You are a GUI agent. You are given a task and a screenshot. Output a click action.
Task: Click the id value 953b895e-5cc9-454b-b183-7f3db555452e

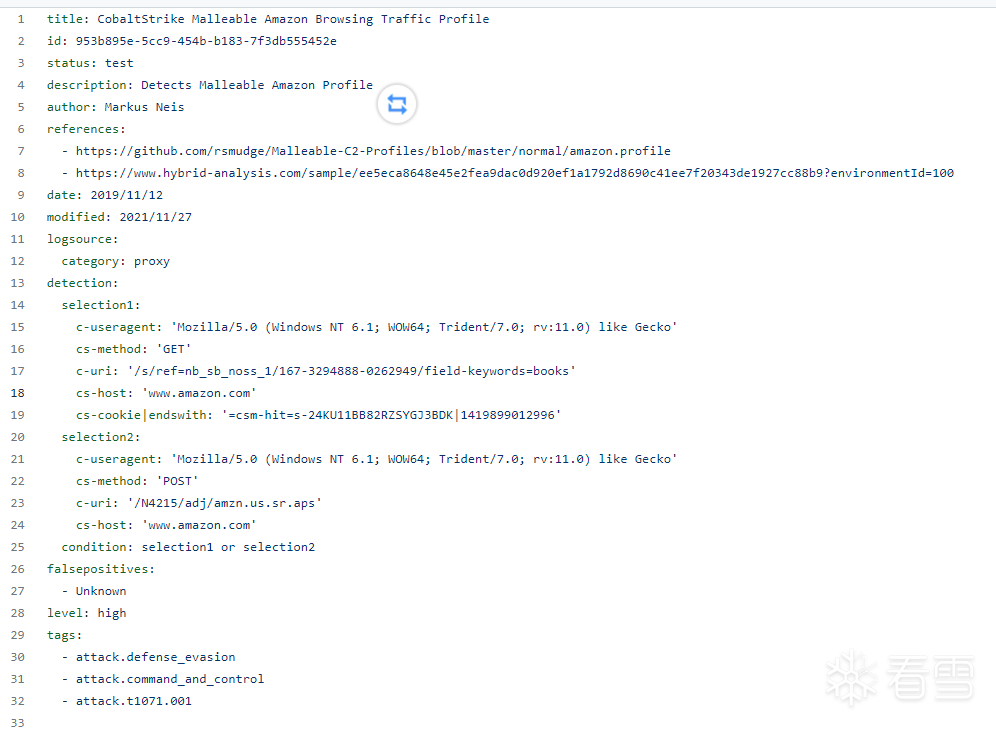click(x=206, y=41)
